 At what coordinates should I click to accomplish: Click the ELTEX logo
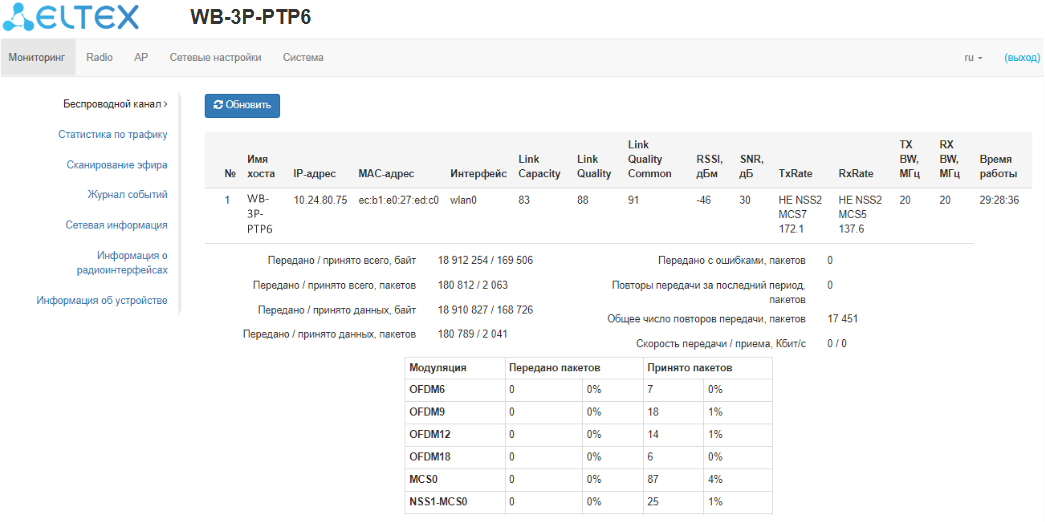coord(71,17)
